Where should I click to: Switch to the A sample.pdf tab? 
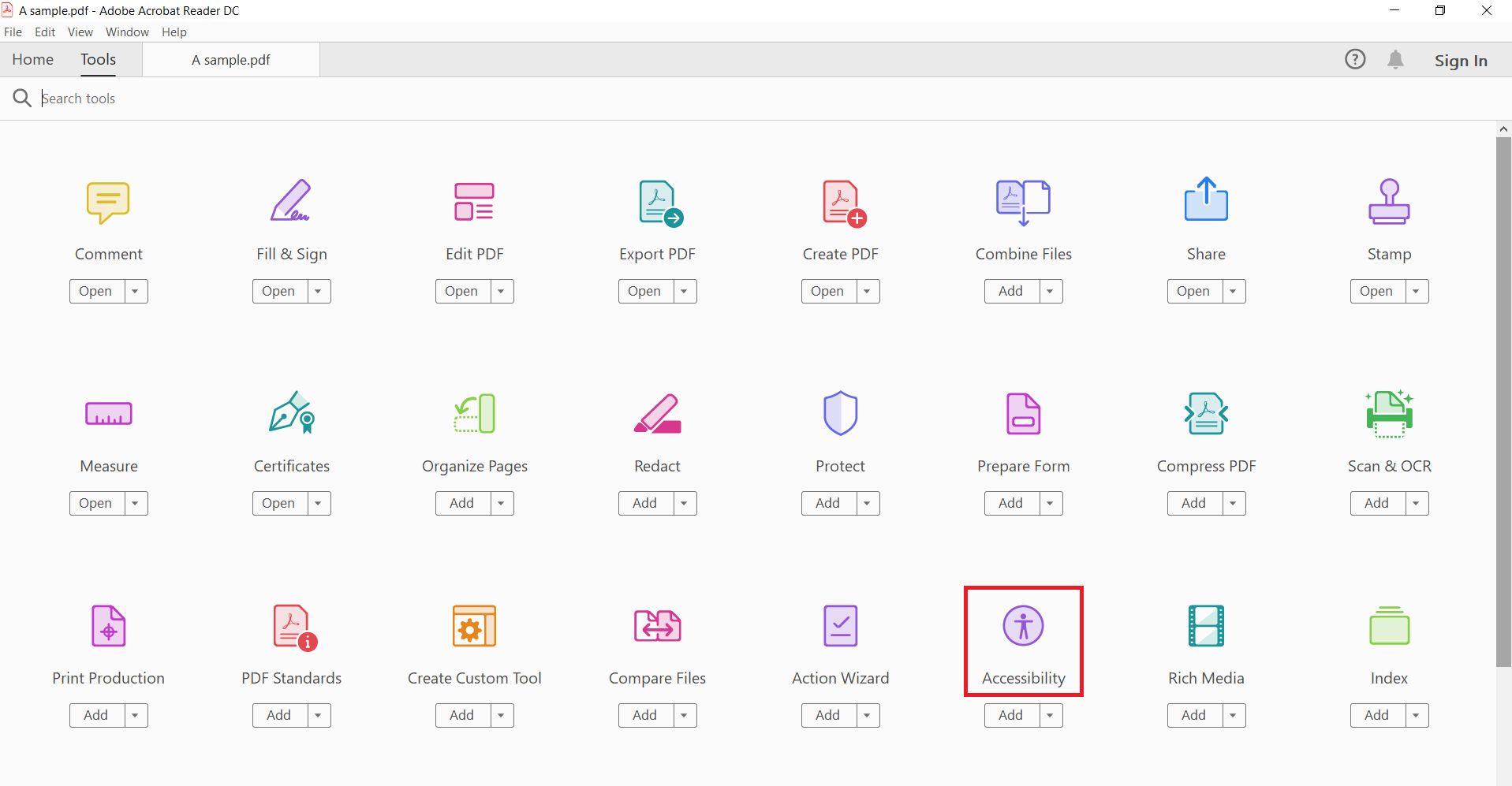pyautogui.click(x=231, y=60)
